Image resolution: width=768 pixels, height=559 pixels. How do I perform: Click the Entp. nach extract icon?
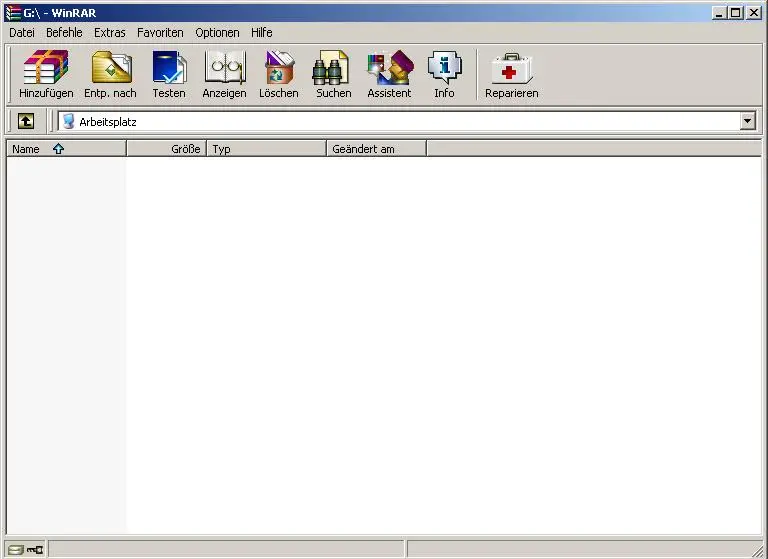tap(111, 68)
